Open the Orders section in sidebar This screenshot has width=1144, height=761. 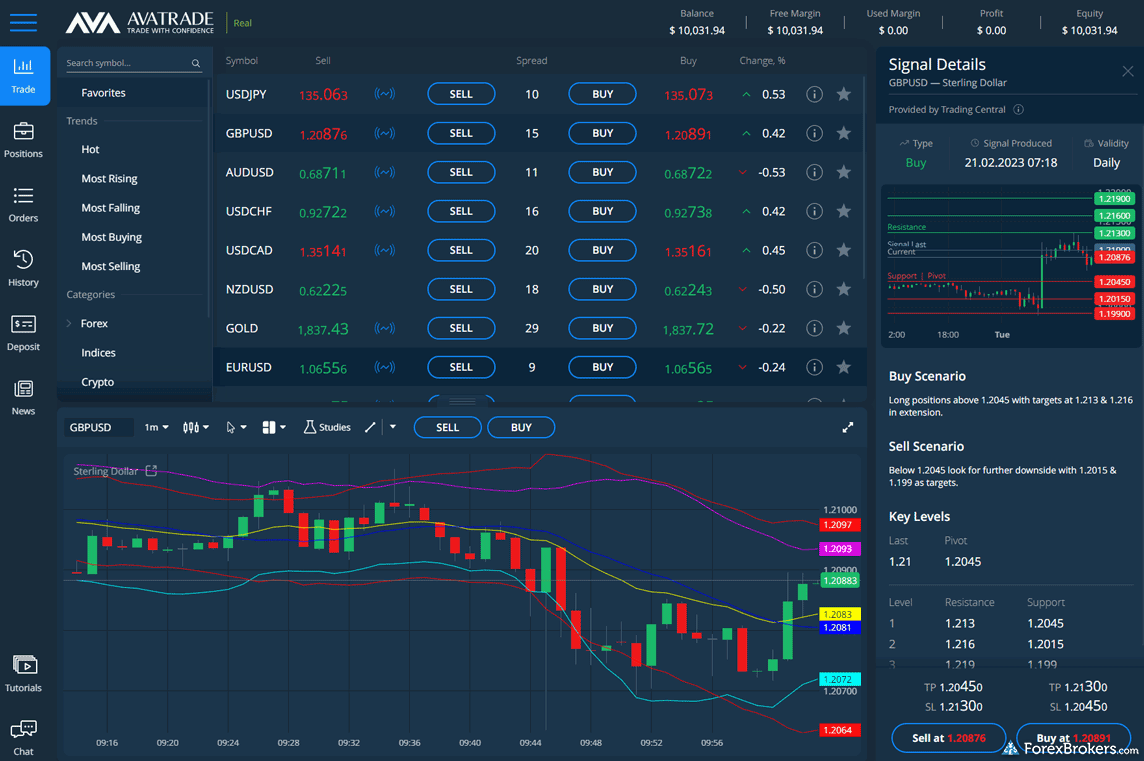(23, 204)
